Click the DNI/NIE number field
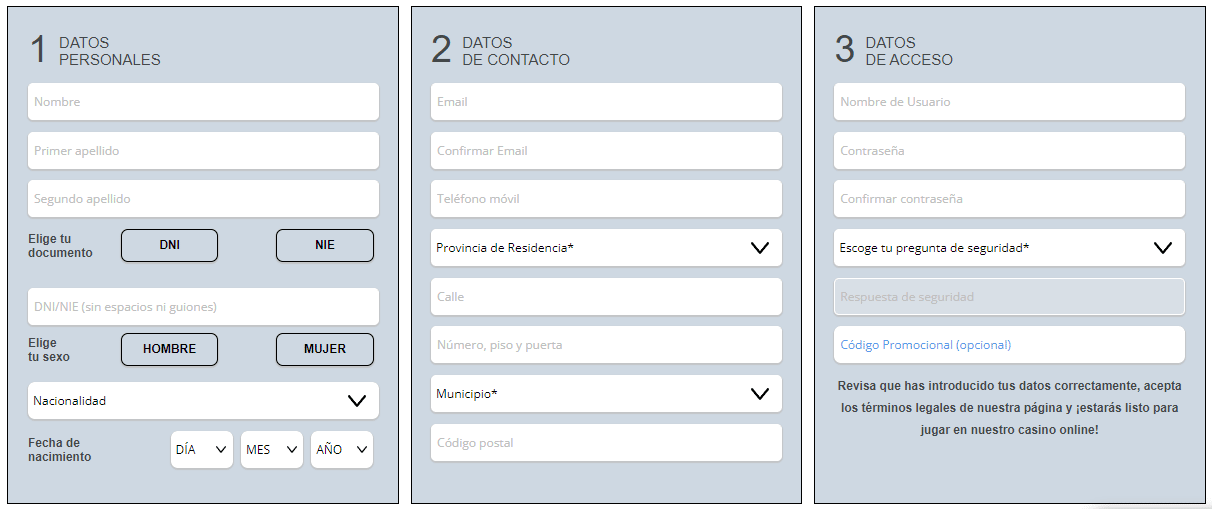The image size is (1212, 509). coord(203,307)
